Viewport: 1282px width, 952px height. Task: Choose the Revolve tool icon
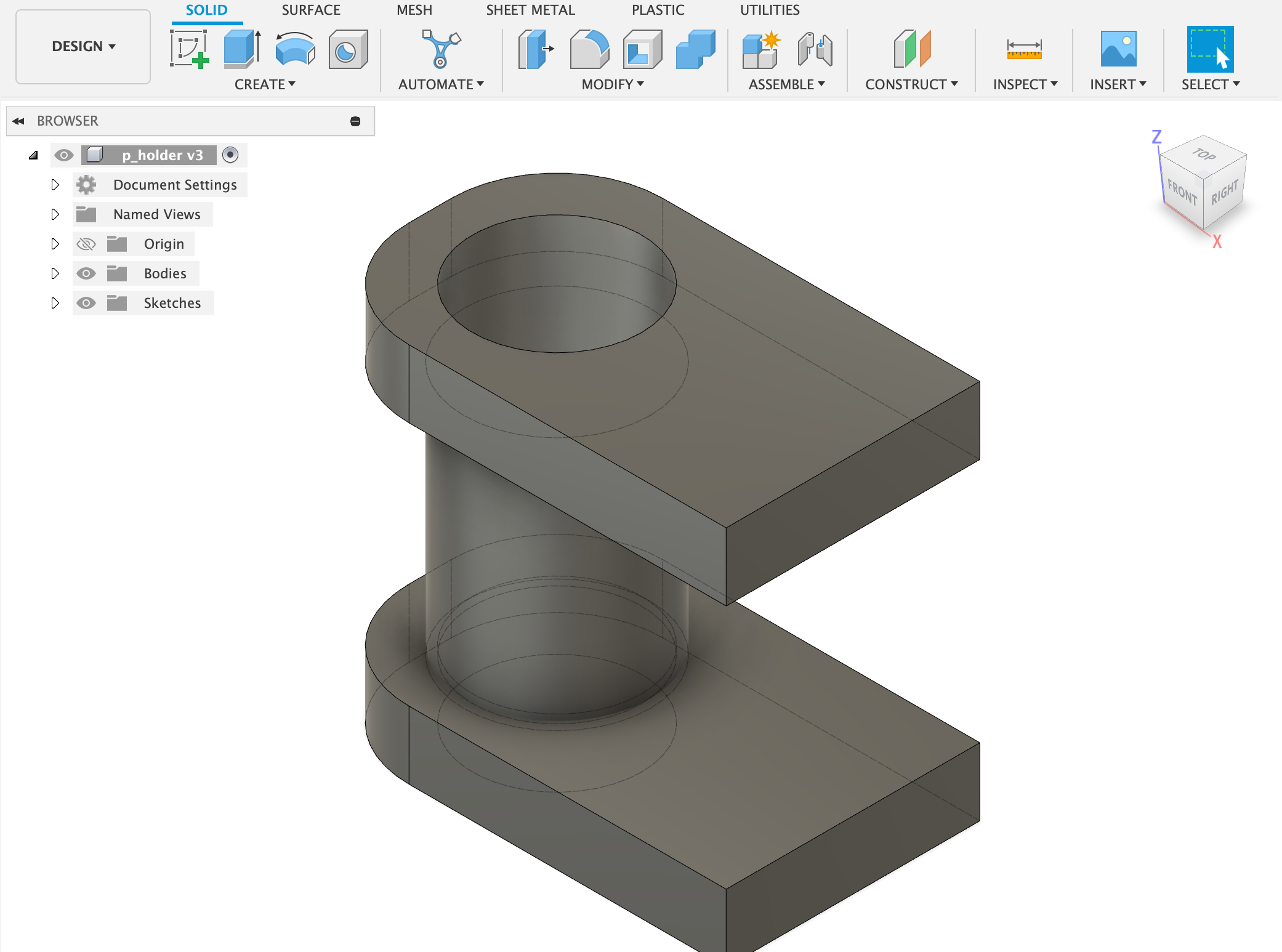coord(295,49)
